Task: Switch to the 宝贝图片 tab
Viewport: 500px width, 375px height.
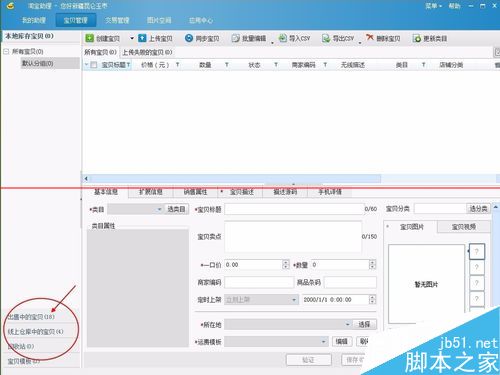Action: pos(412,227)
